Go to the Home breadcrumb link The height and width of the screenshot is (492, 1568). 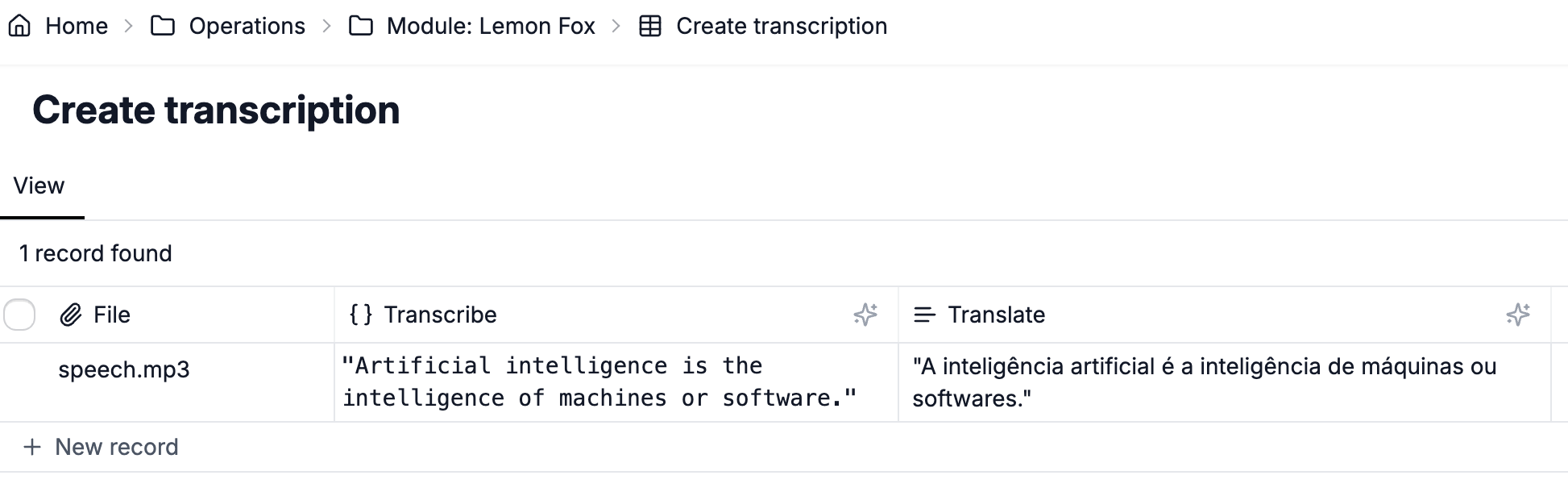[77, 26]
